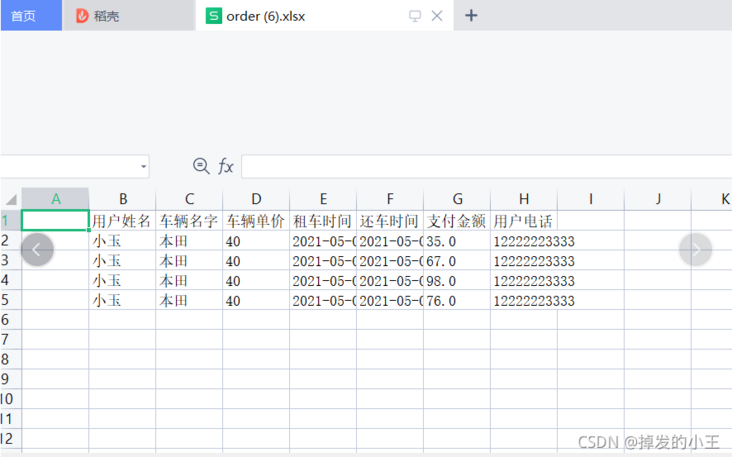The height and width of the screenshot is (457, 732).
Task: Click the 35.0 payment cell
Action: pos(457,241)
